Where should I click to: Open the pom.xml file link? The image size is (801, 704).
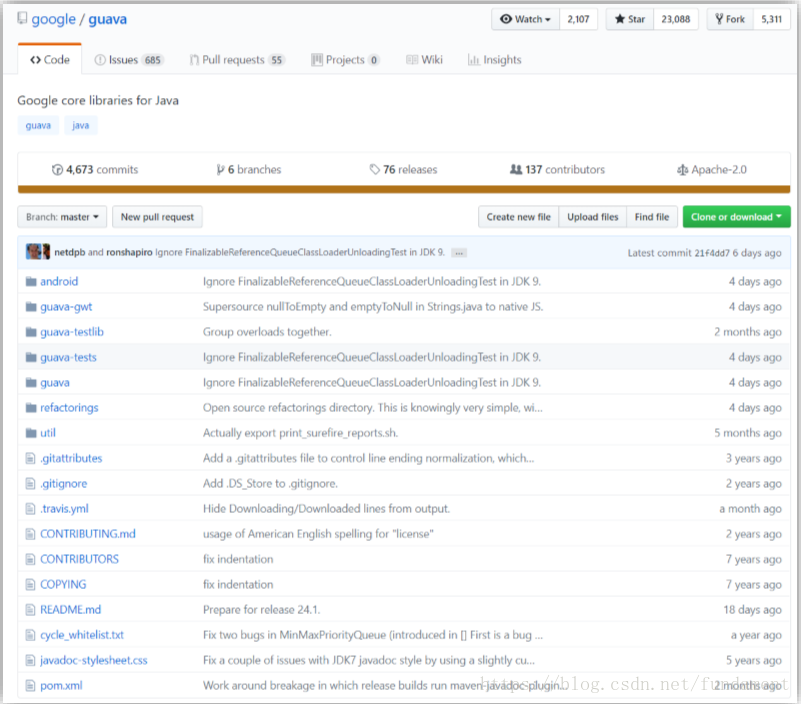tap(61, 686)
